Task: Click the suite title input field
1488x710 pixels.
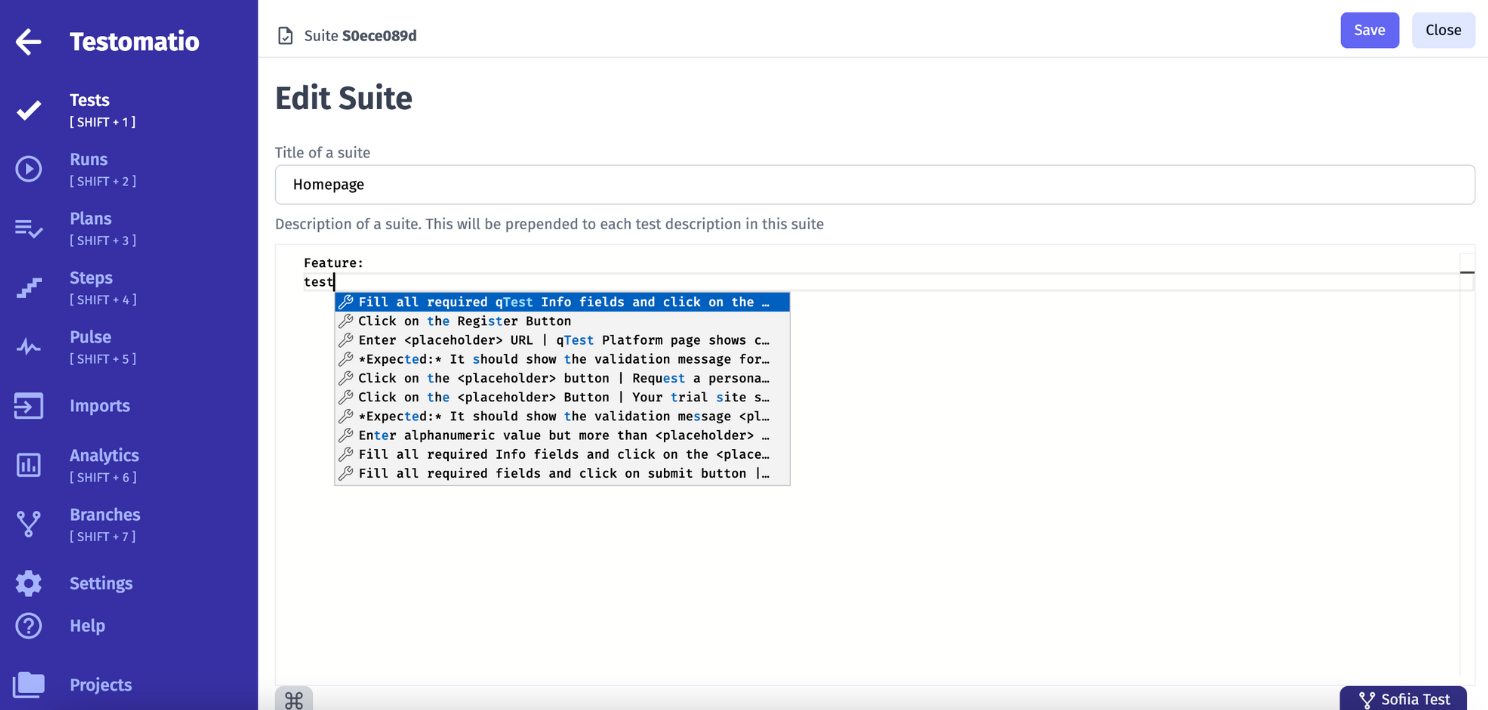Action: point(874,185)
